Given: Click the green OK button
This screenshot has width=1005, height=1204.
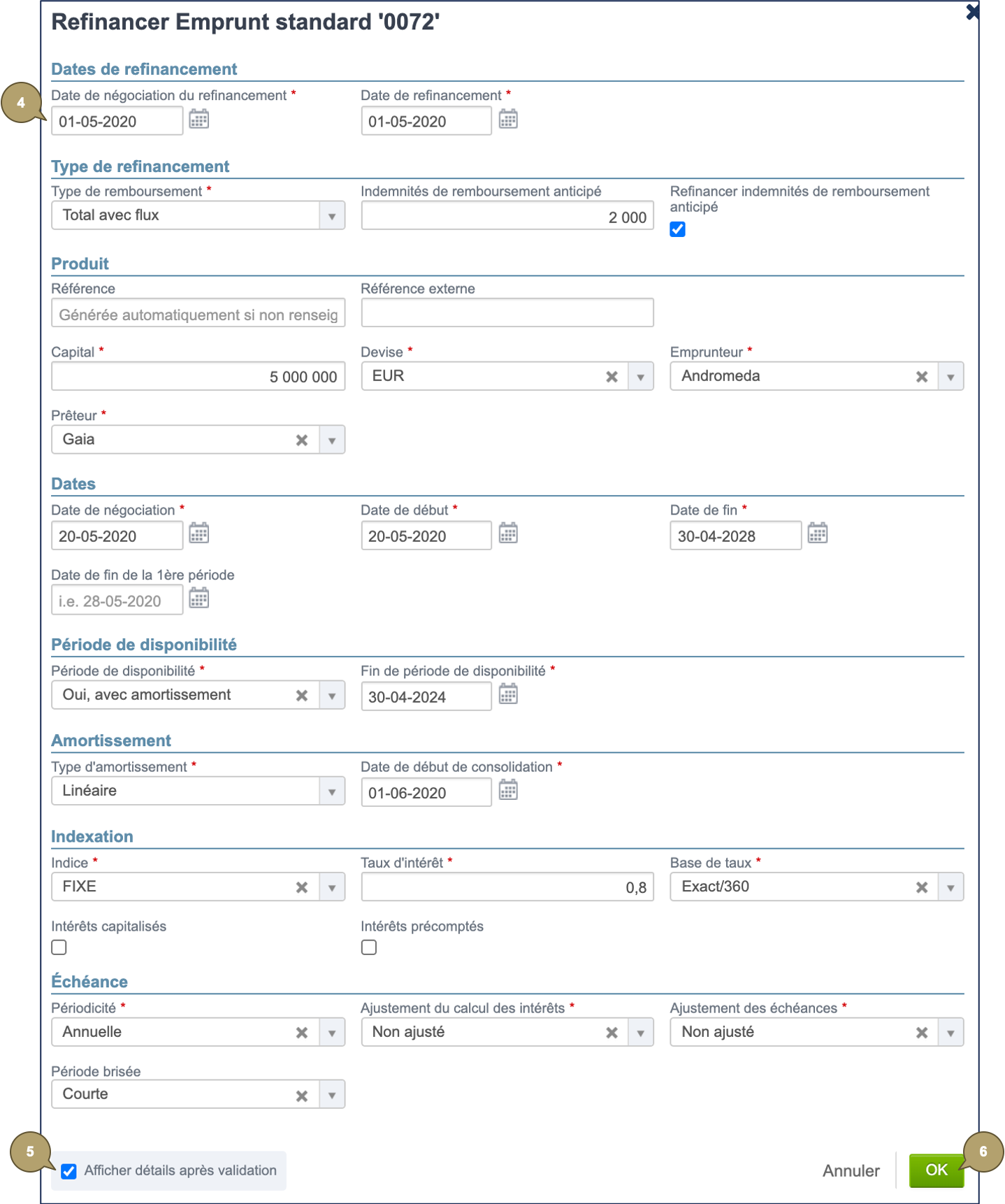Looking at the screenshot, I should [936, 1170].
